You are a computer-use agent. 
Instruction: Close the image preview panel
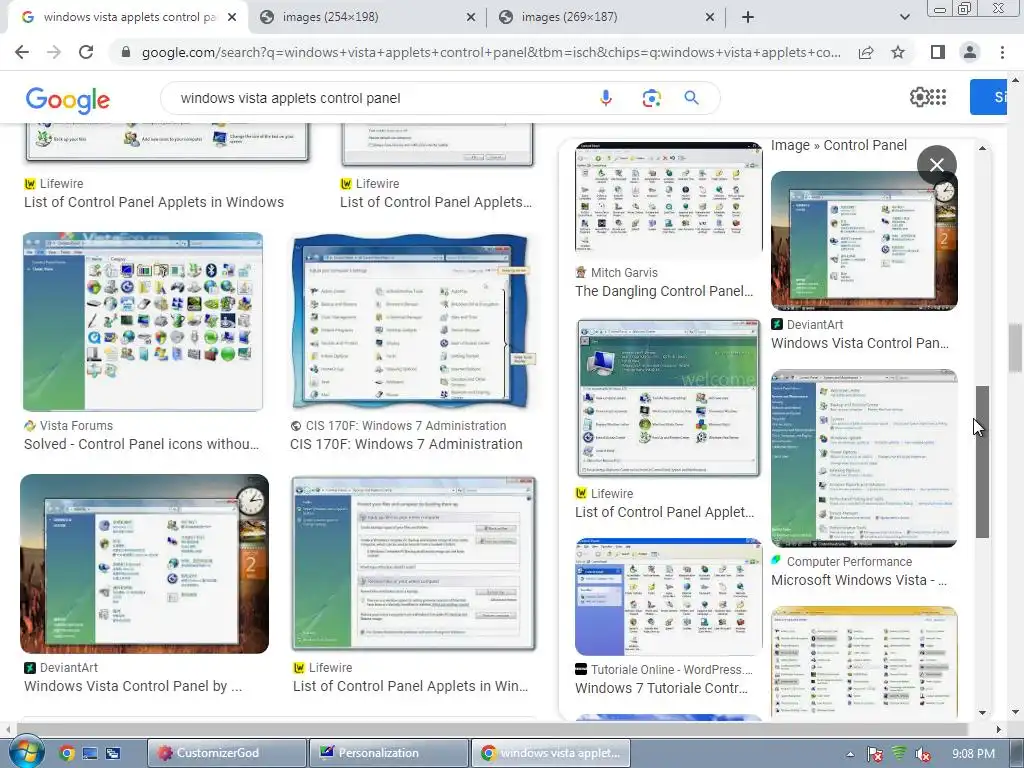click(x=936, y=165)
